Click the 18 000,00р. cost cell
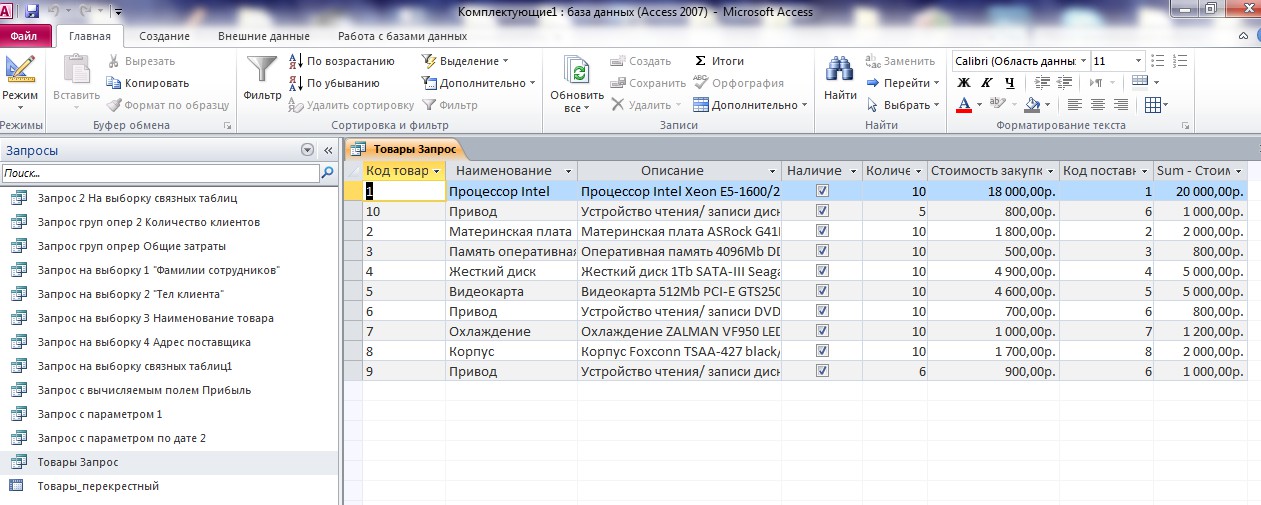 click(993, 191)
